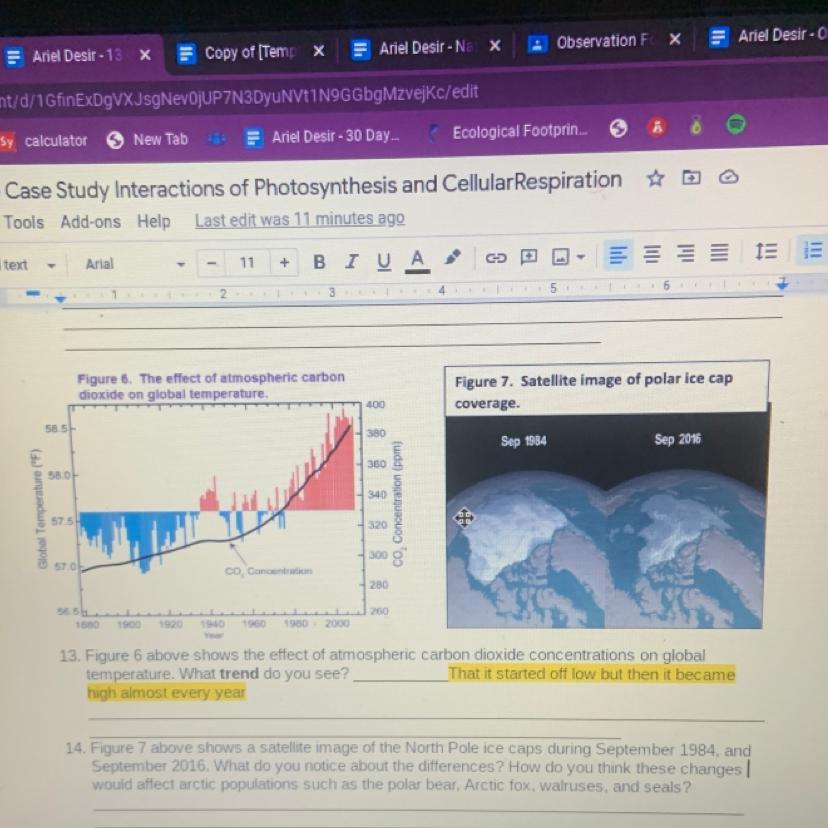Click the globe bookmark icon

tap(618, 128)
